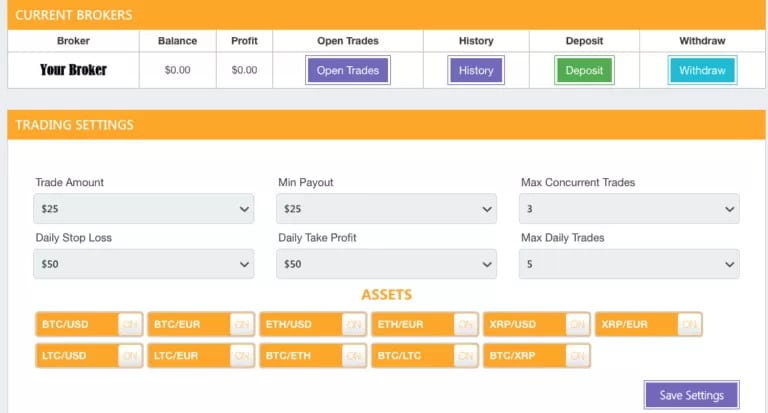Click the Save Settings button

click(x=691, y=395)
